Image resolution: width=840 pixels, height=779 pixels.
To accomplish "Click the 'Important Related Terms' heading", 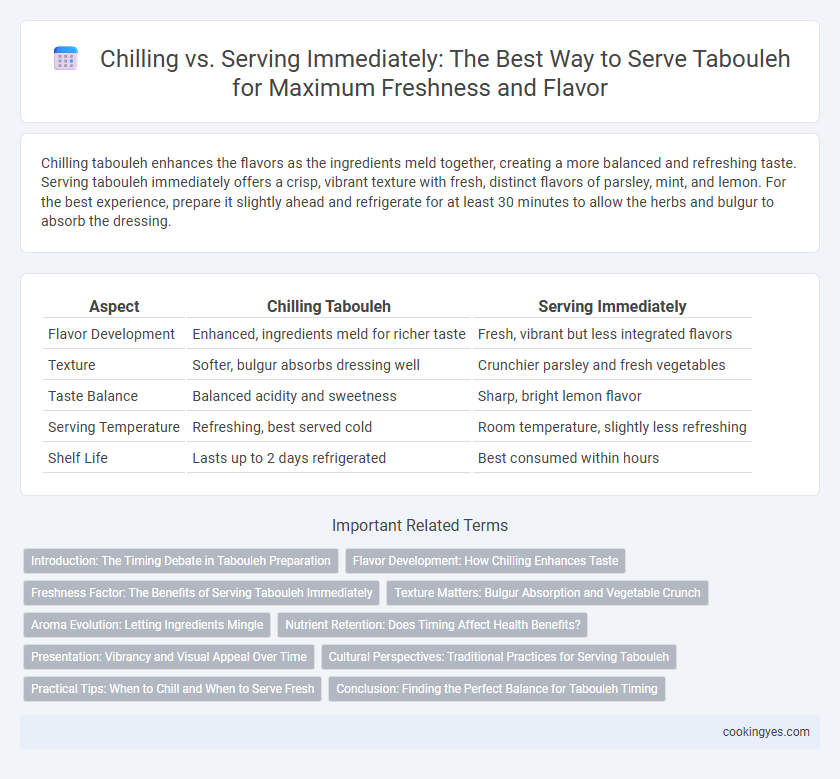I will click(x=420, y=525).
